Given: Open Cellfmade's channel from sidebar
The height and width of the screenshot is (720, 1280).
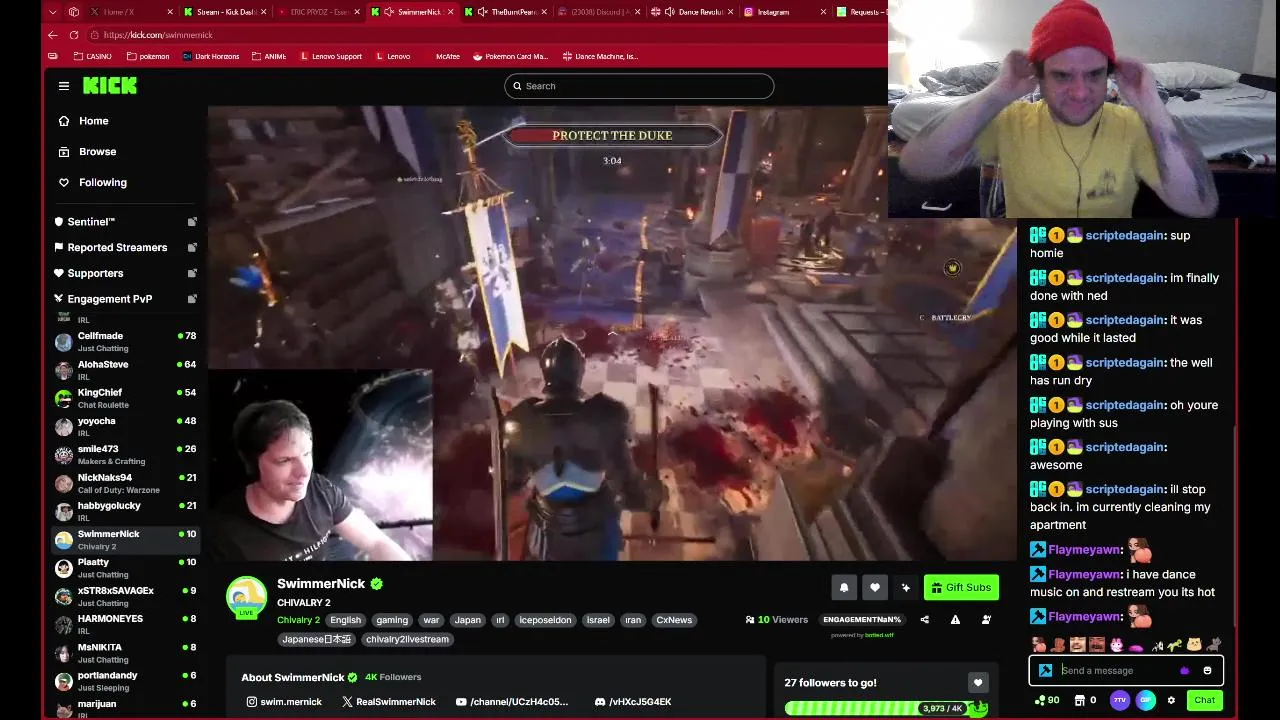Looking at the screenshot, I should pyautogui.click(x=126, y=342).
